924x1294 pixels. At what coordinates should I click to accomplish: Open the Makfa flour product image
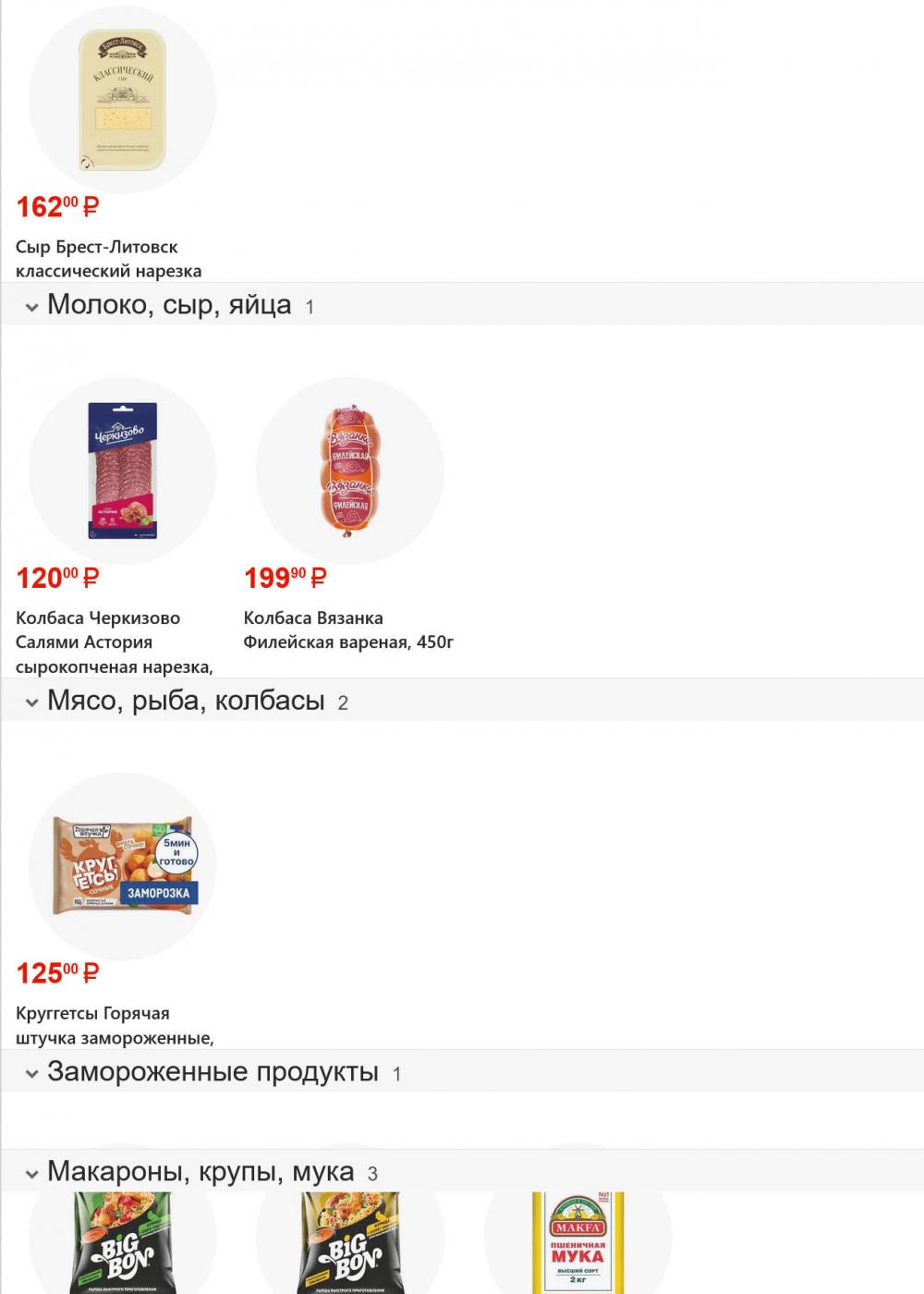[577, 1243]
